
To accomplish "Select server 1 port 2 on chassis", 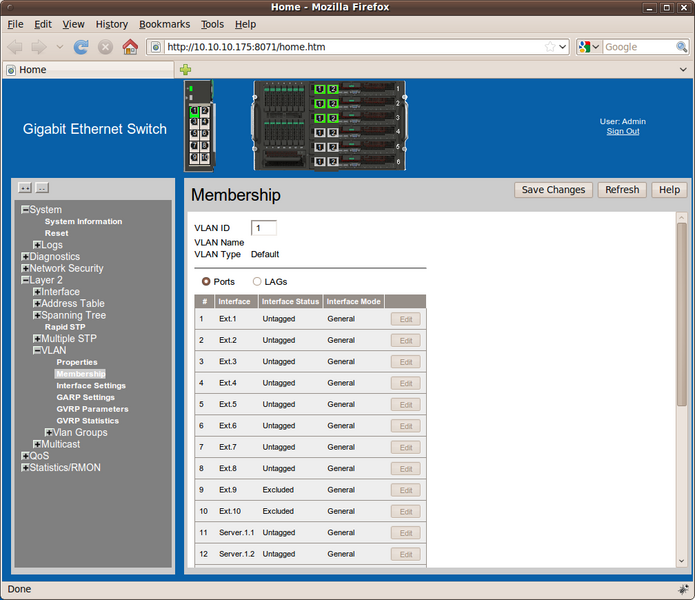I will [x=333, y=89].
